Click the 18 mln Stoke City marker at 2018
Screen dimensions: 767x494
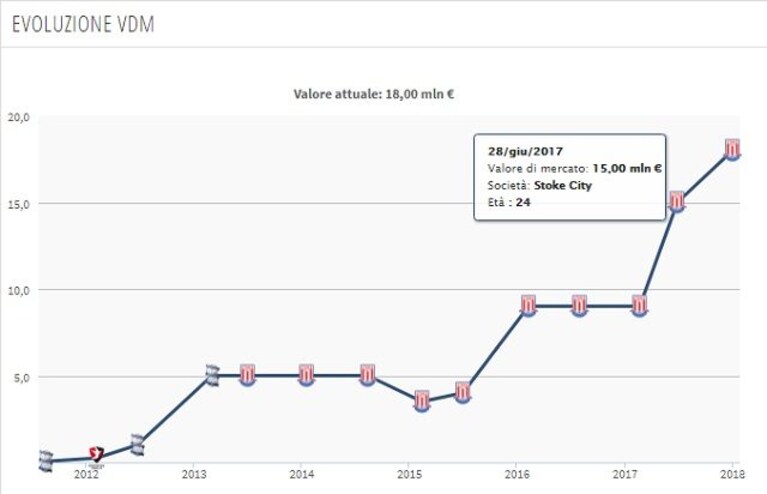click(732, 149)
